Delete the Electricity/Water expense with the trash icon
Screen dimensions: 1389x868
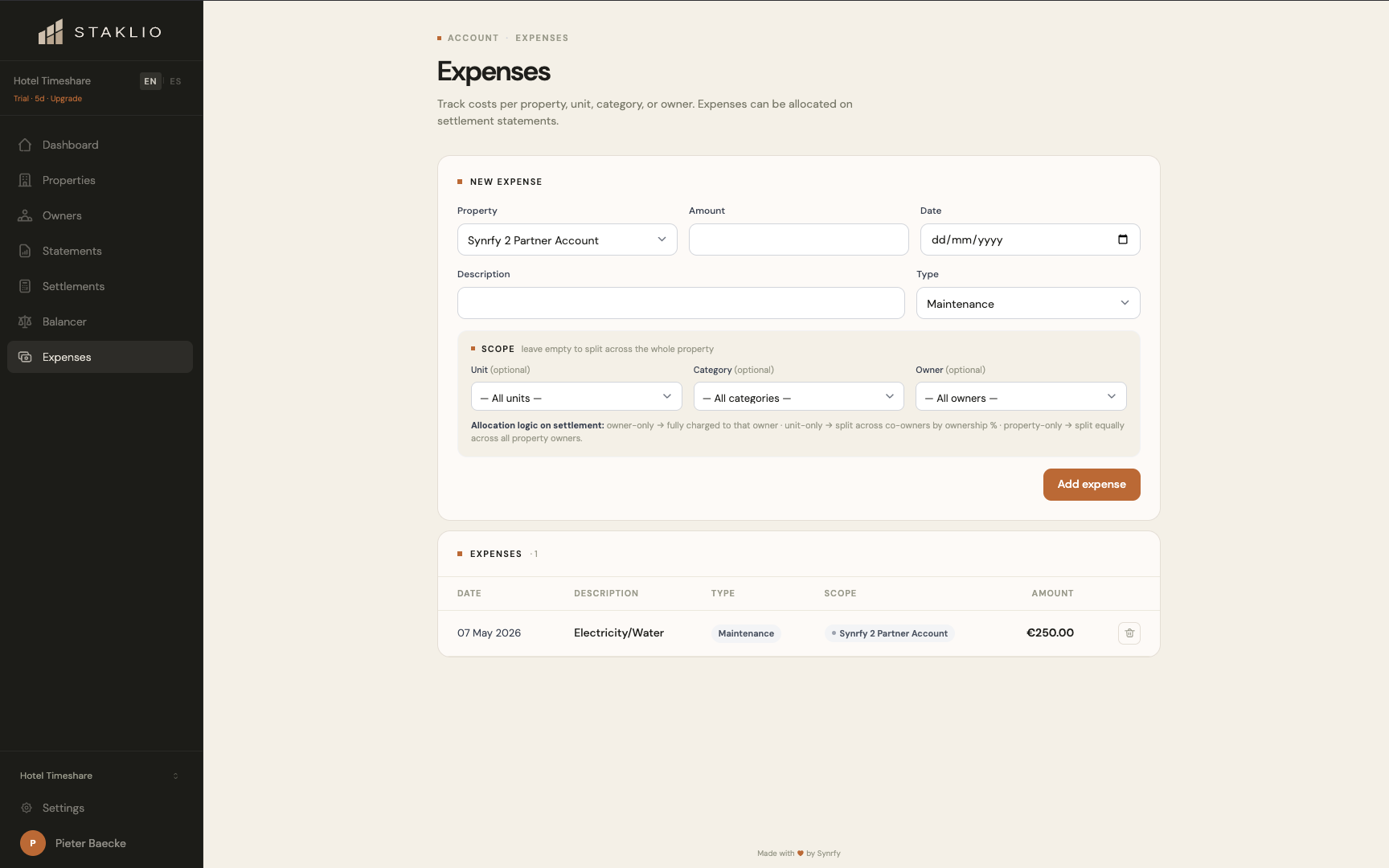click(1129, 633)
